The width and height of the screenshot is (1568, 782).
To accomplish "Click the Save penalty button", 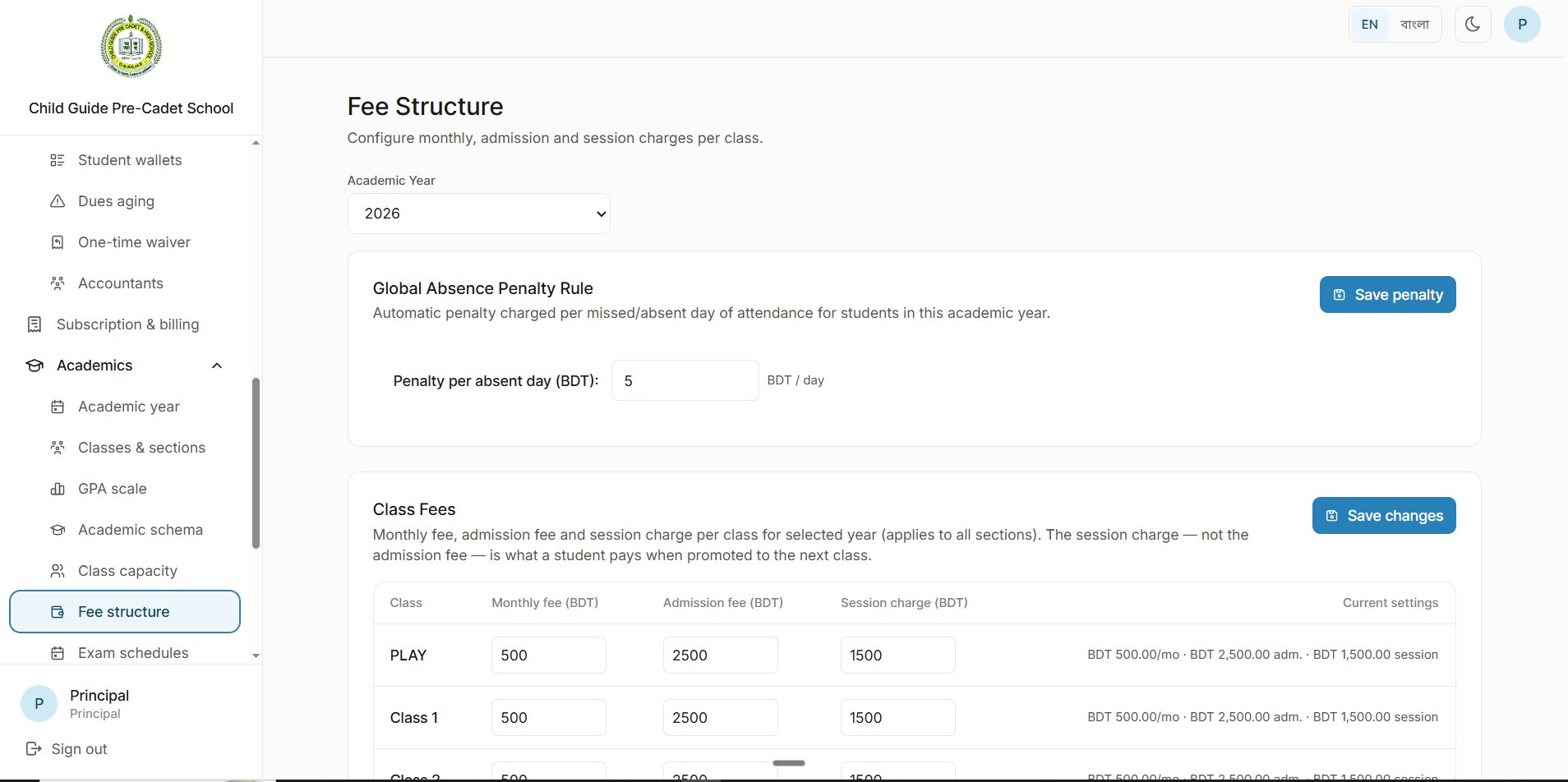I will pos(1387,295).
